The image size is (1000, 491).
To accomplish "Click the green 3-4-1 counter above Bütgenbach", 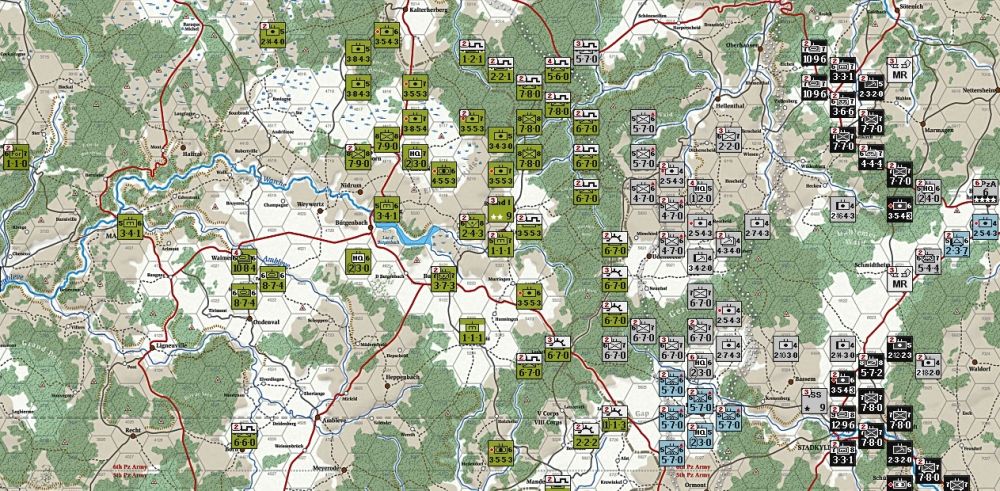I will pos(386,209).
